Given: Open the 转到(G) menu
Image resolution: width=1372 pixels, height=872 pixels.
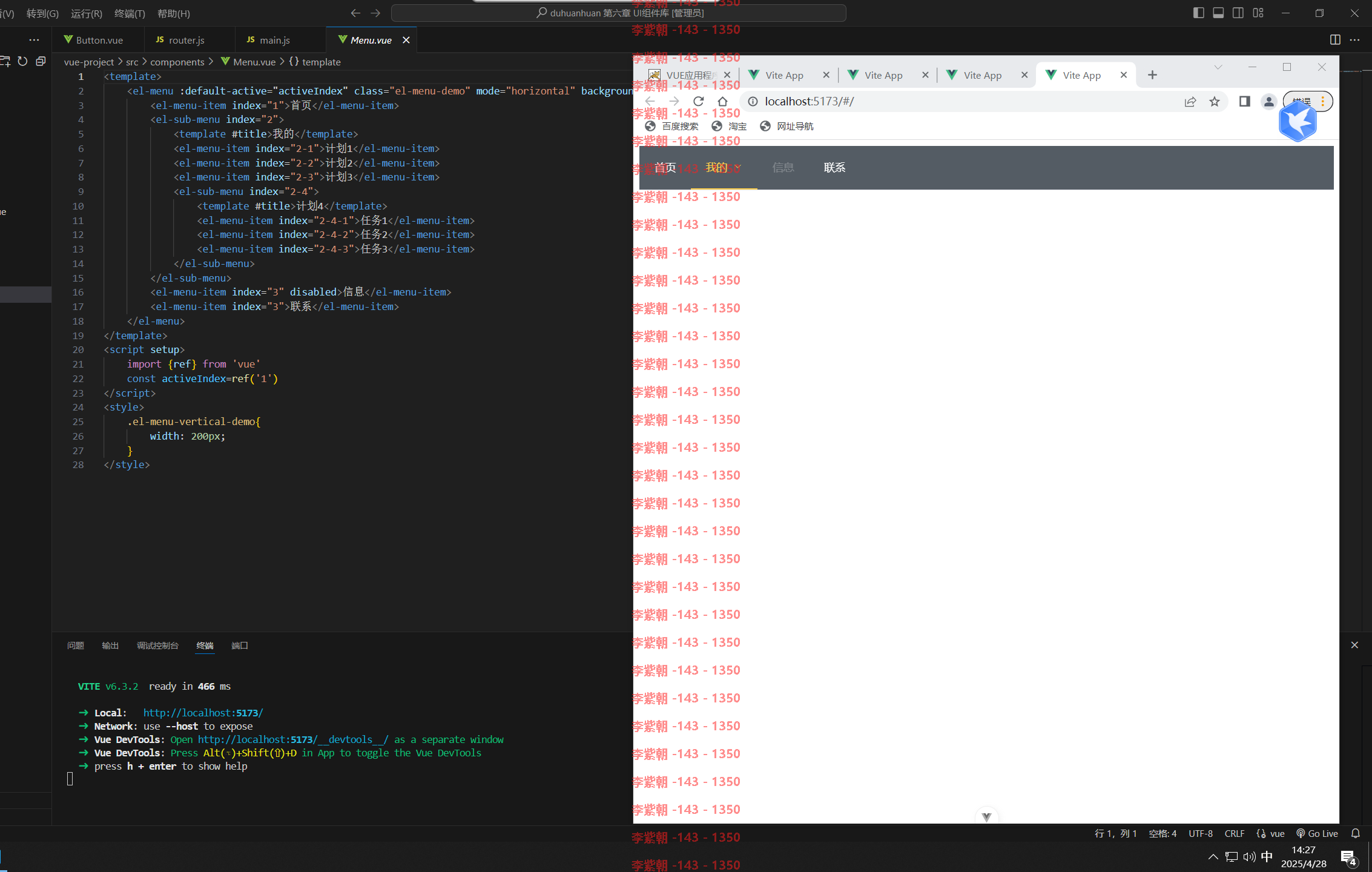Looking at the screenshot, I should click(x=42, y=13).
